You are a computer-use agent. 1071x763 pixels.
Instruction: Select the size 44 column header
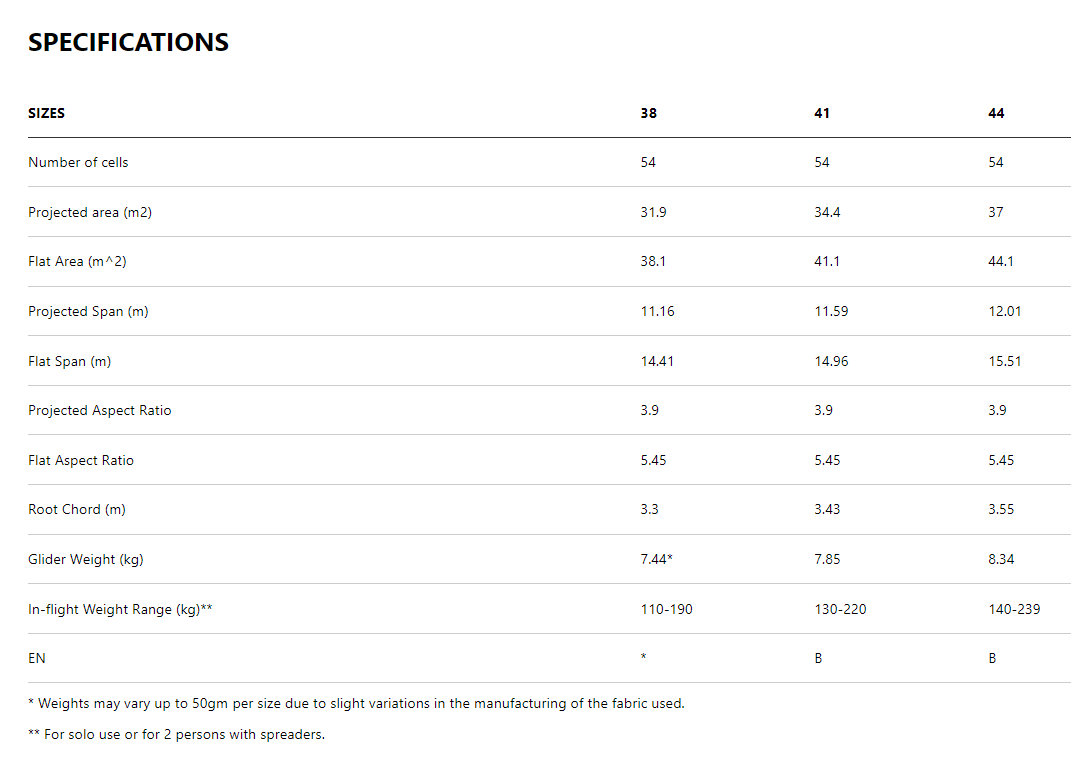(996, 113)
